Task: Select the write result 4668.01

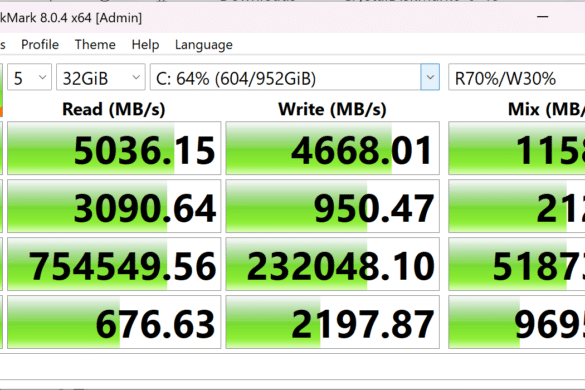Action: coord(332,148)
